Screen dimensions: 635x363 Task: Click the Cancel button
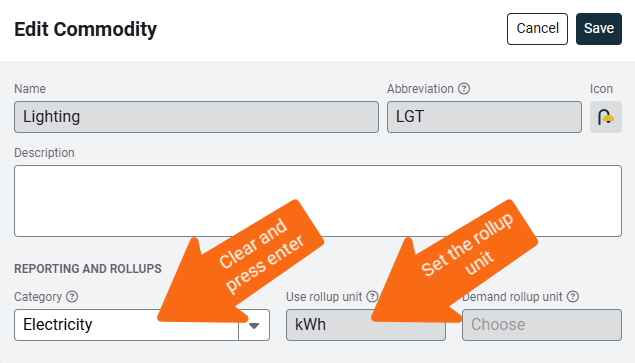pos(537,29)
